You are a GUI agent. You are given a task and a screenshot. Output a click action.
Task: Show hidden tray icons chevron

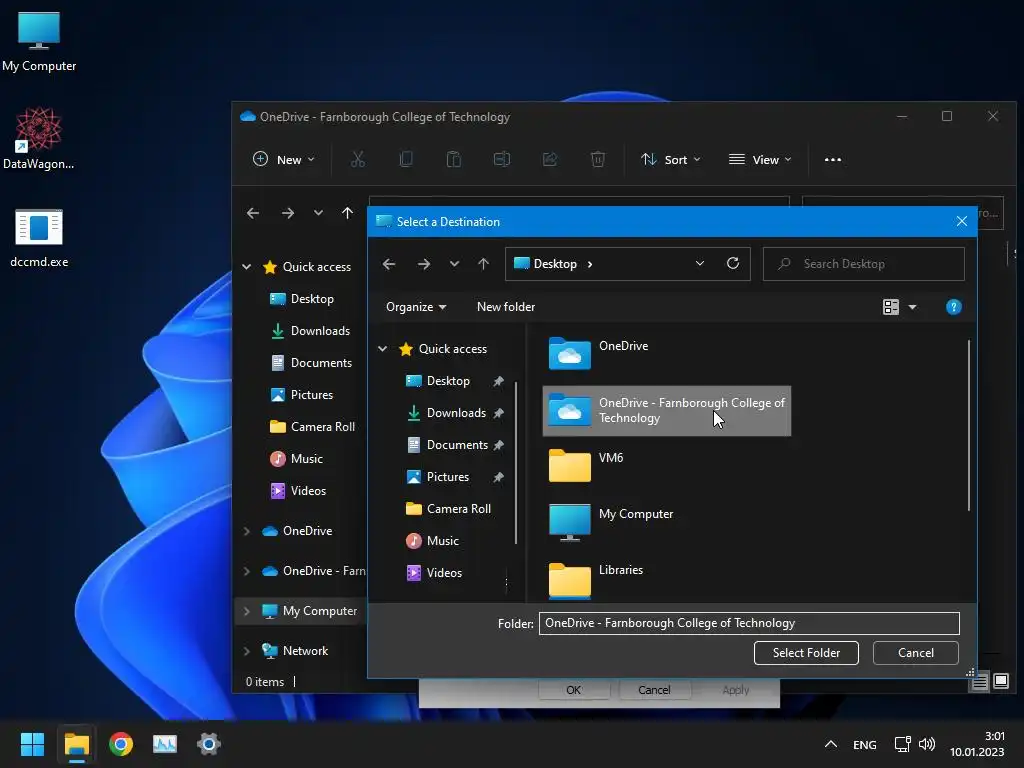click(x=831, y=744)
